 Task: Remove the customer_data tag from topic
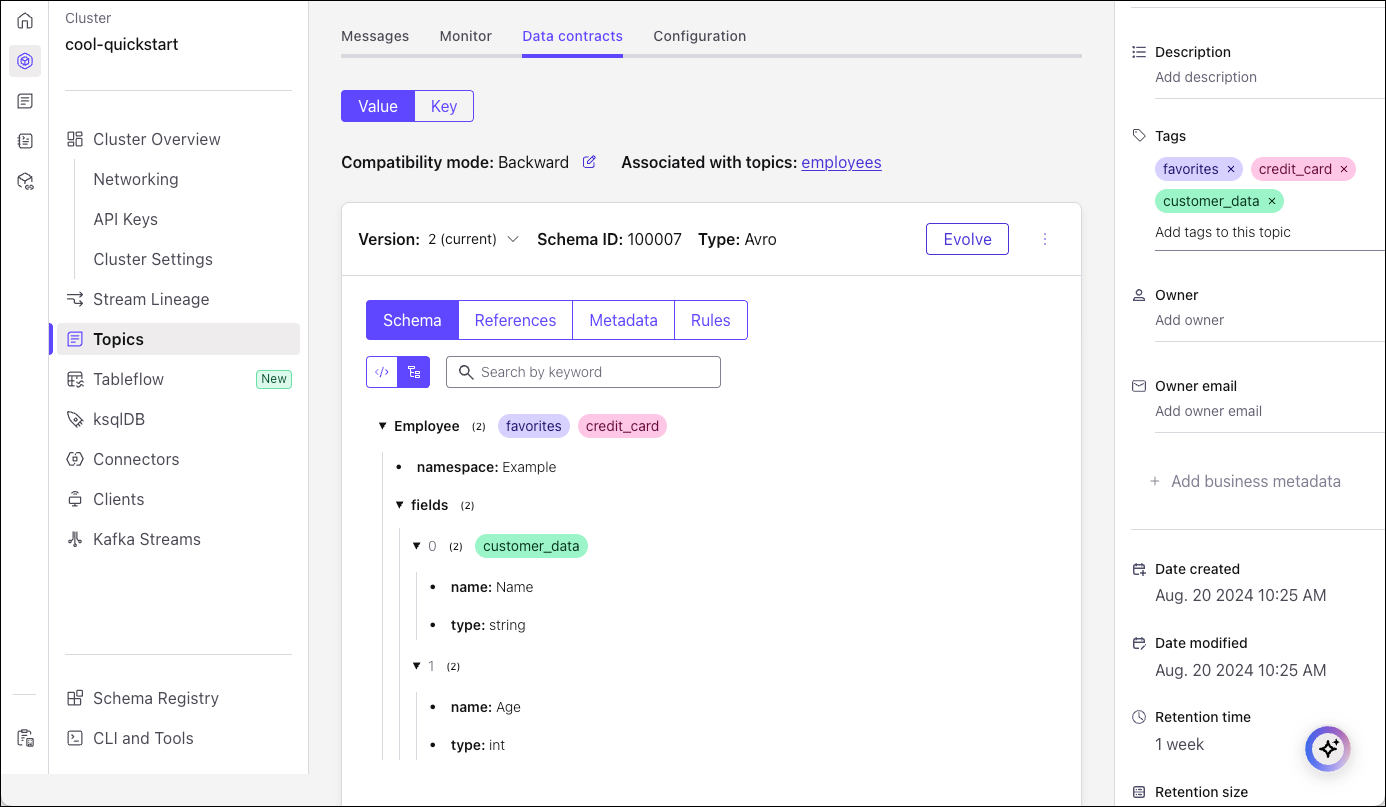tap(1272, 201)
